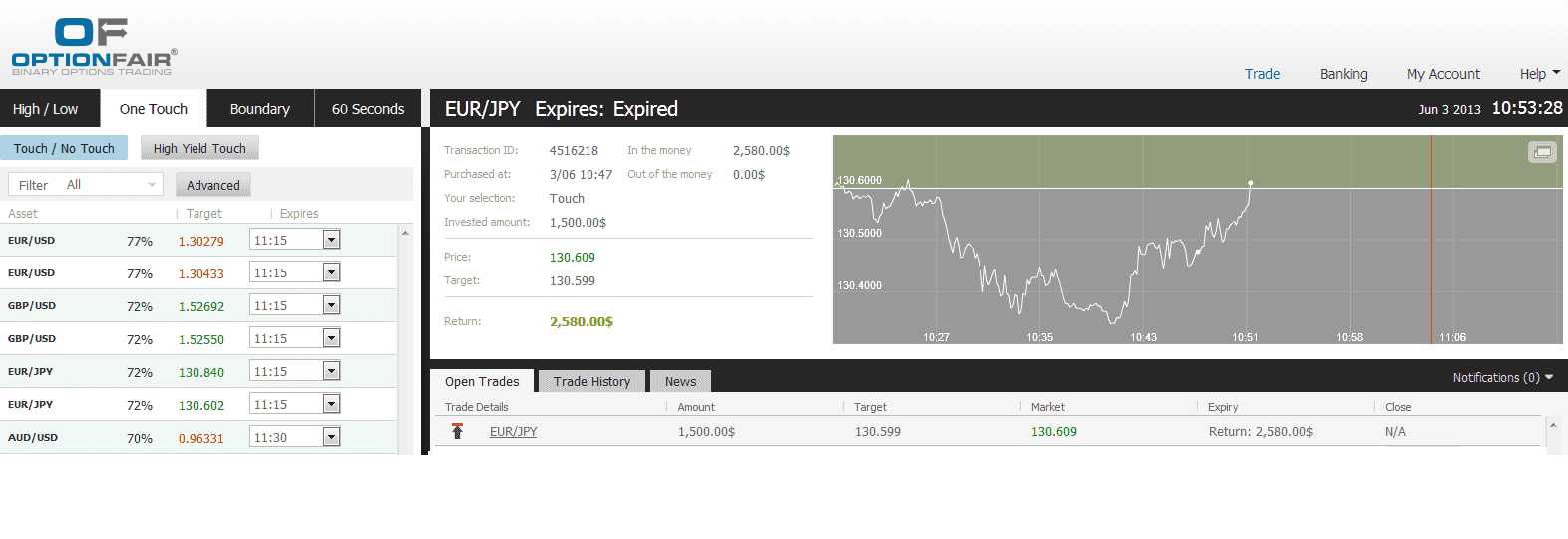Pop out the price chart with the corner icon
The height and width of the screenshot is (539, 1568).
point(1542,152)
